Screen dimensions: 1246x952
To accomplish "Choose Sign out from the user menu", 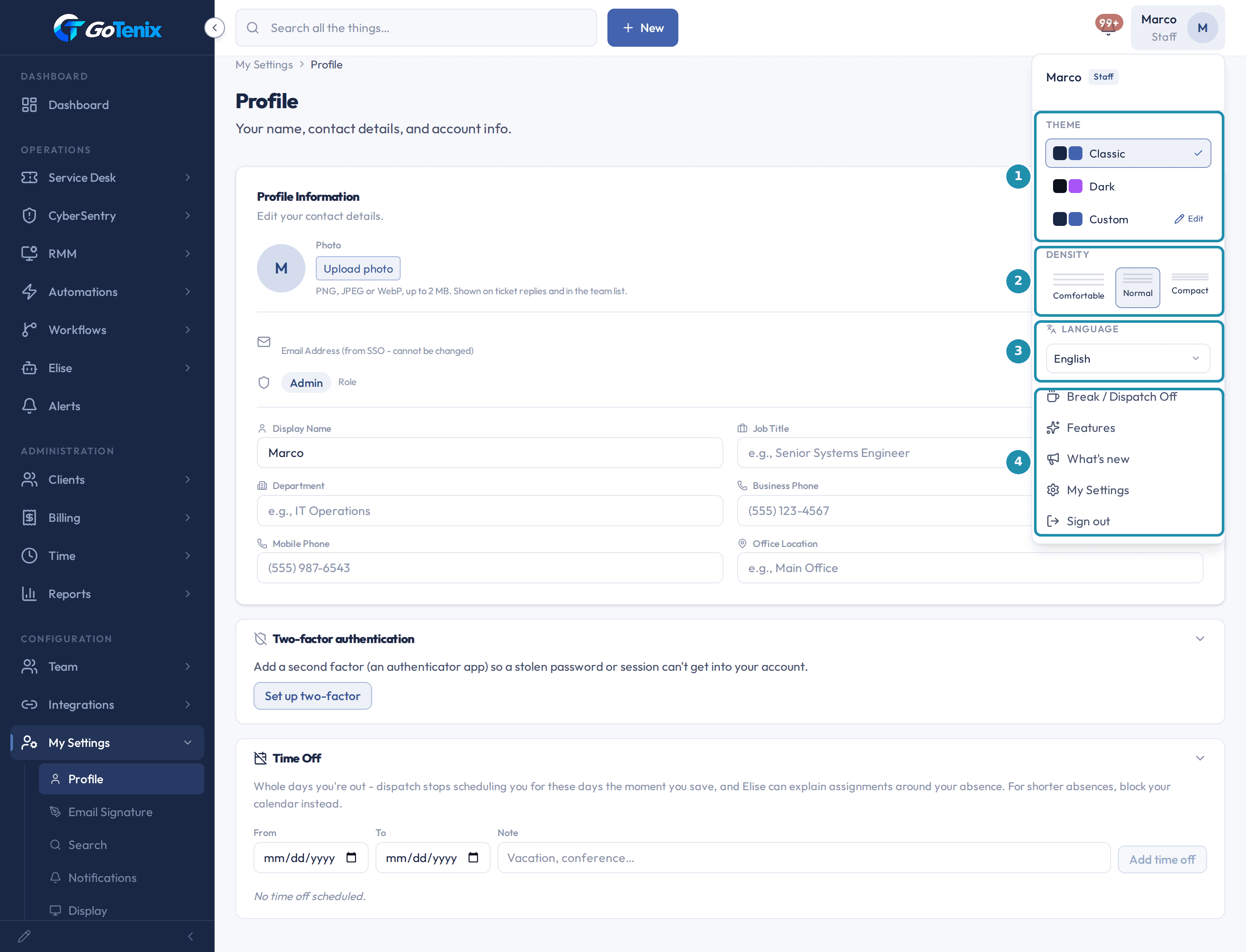I will [1127, 521].
